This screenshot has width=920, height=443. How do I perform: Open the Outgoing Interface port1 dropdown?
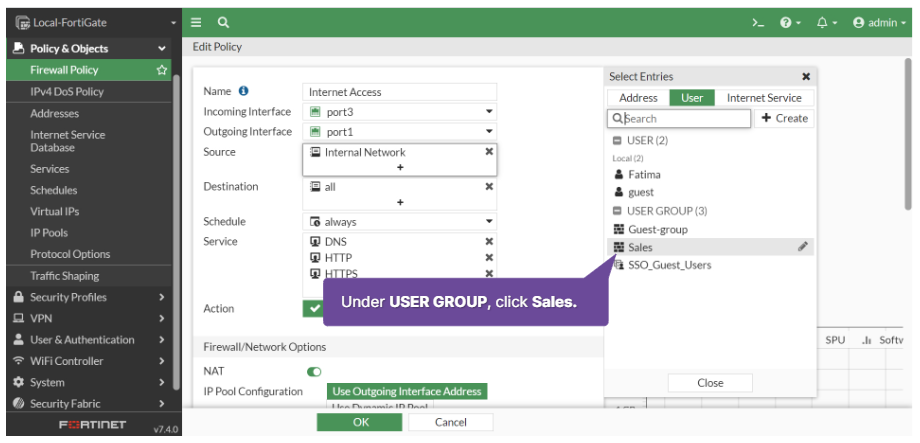pos(400,131)
